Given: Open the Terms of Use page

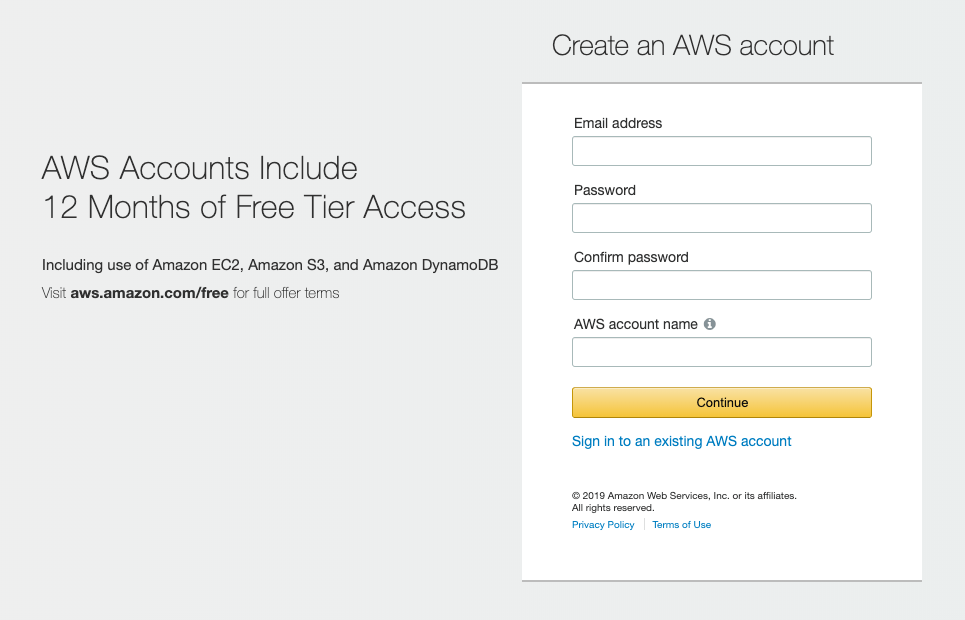Looking at the screenshot, I should 681,524.
